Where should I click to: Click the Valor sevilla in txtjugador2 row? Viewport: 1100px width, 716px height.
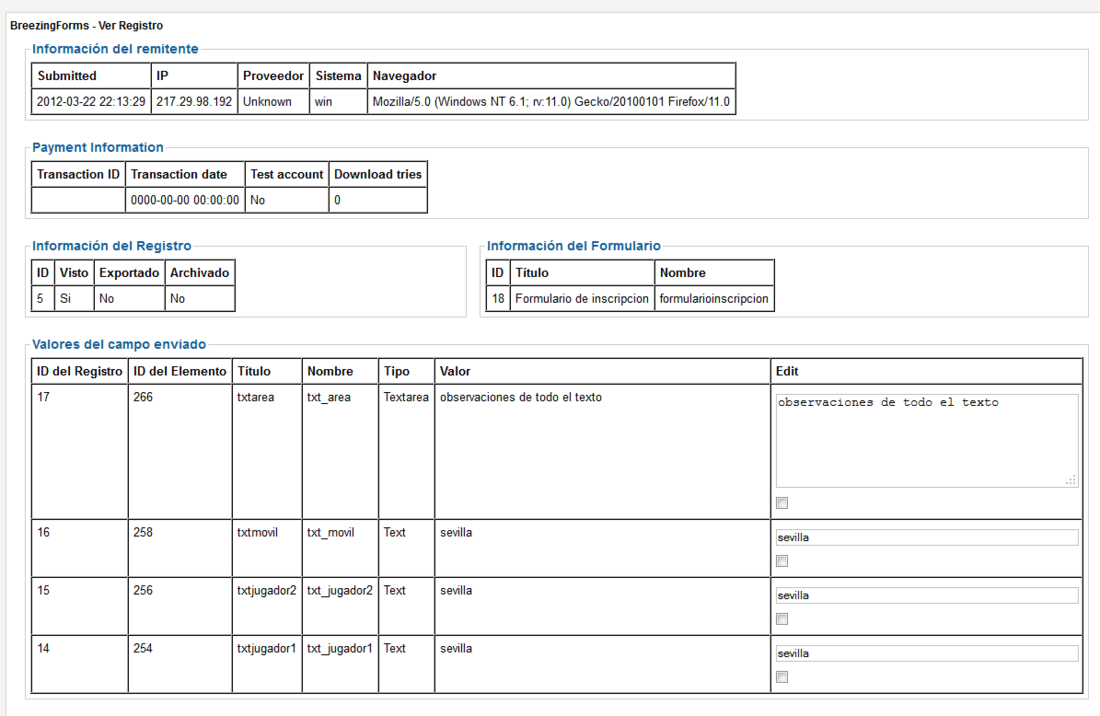pyautogui.click(x=456, y=590)
